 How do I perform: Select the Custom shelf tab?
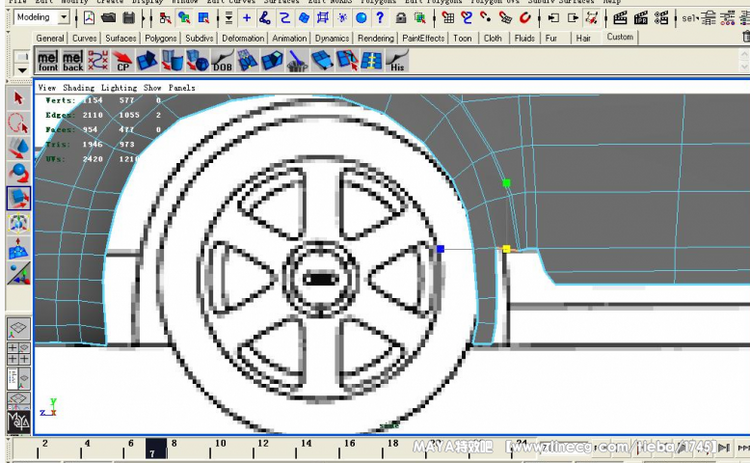pyautogui.click(x=620, y=37)
